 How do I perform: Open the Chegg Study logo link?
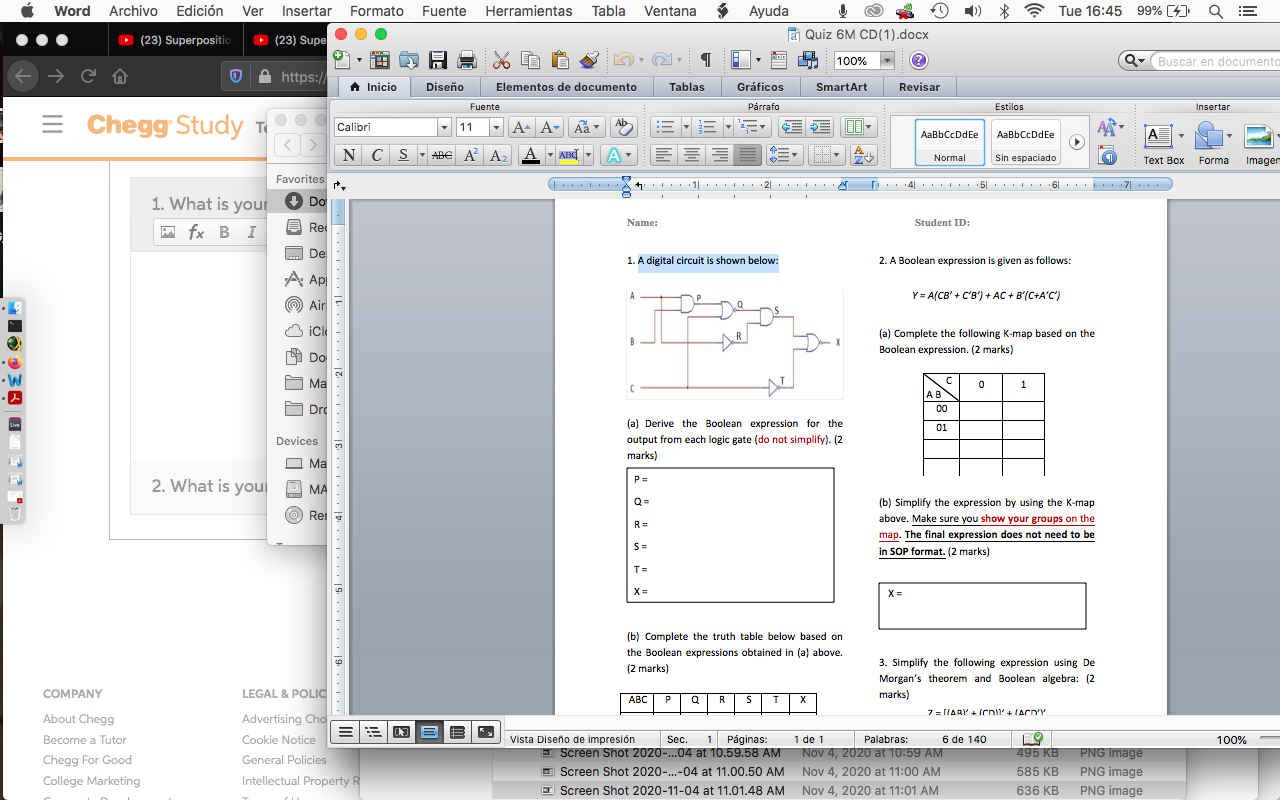[x=165, y=125]
